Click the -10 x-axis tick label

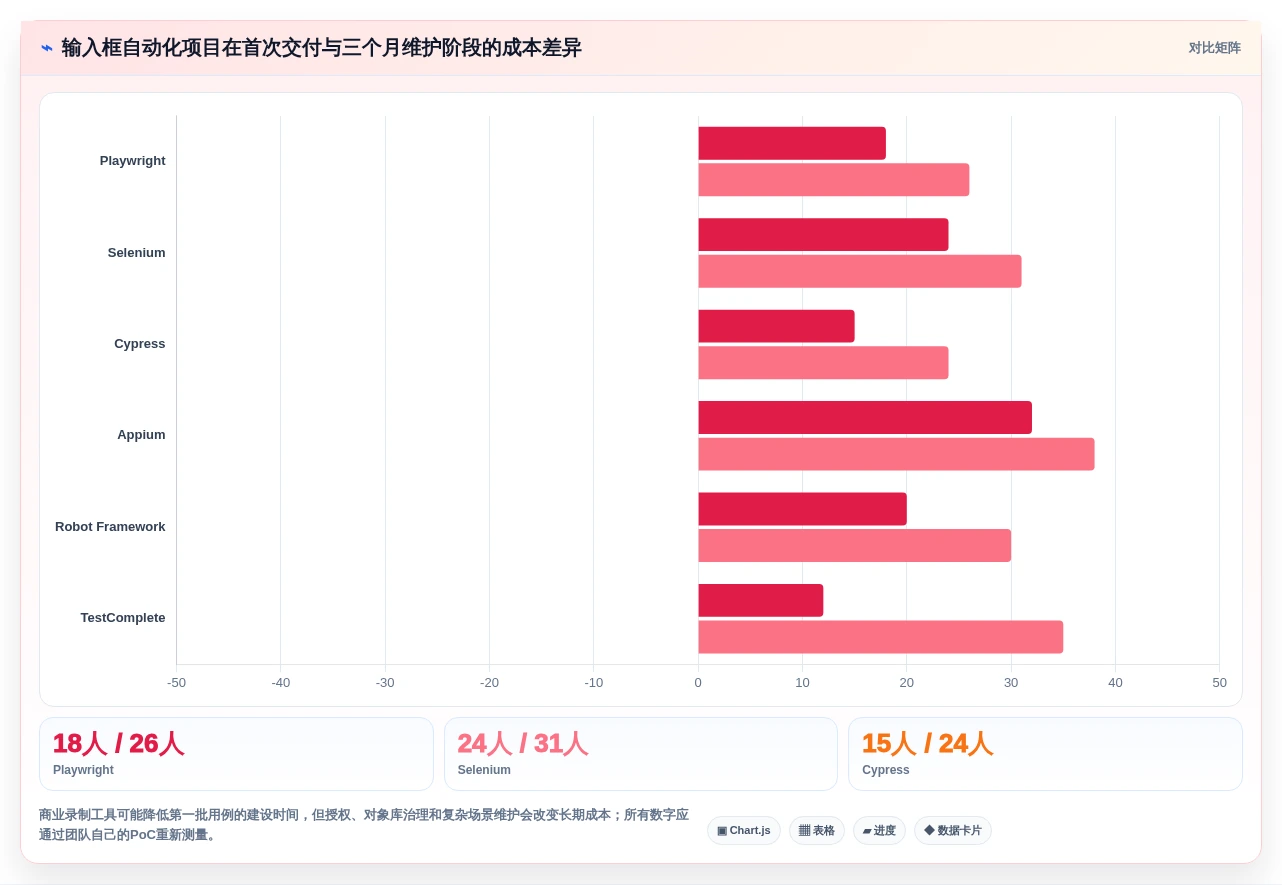click(594, 683)
